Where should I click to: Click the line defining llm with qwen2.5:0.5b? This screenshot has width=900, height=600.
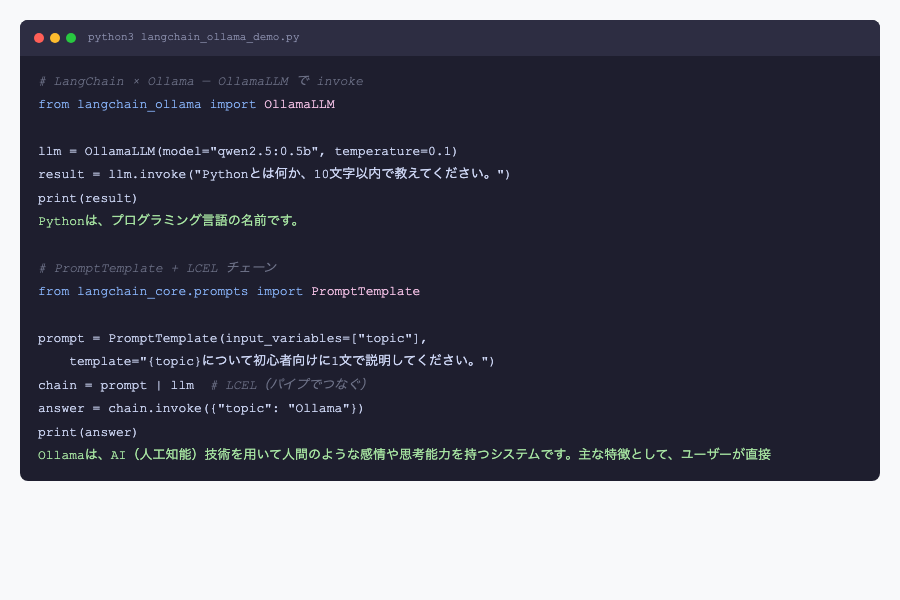[x=247, y=151]
